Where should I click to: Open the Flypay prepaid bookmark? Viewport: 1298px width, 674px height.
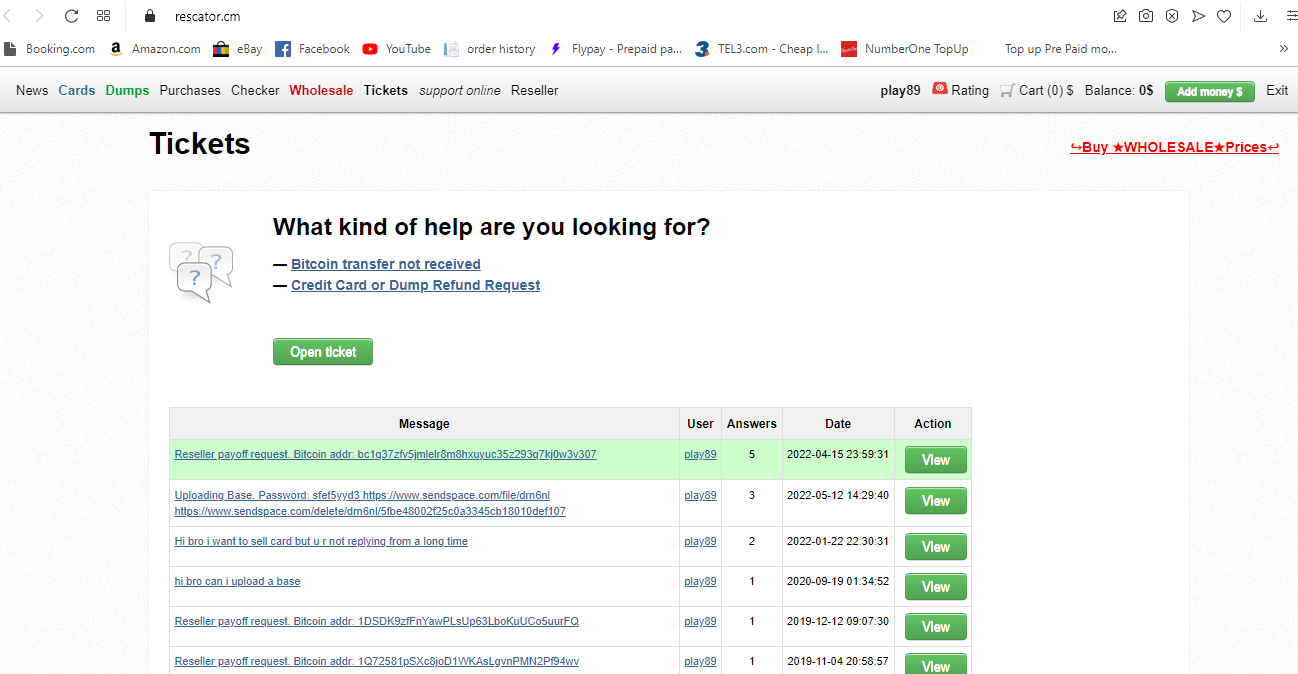(616, 48)
